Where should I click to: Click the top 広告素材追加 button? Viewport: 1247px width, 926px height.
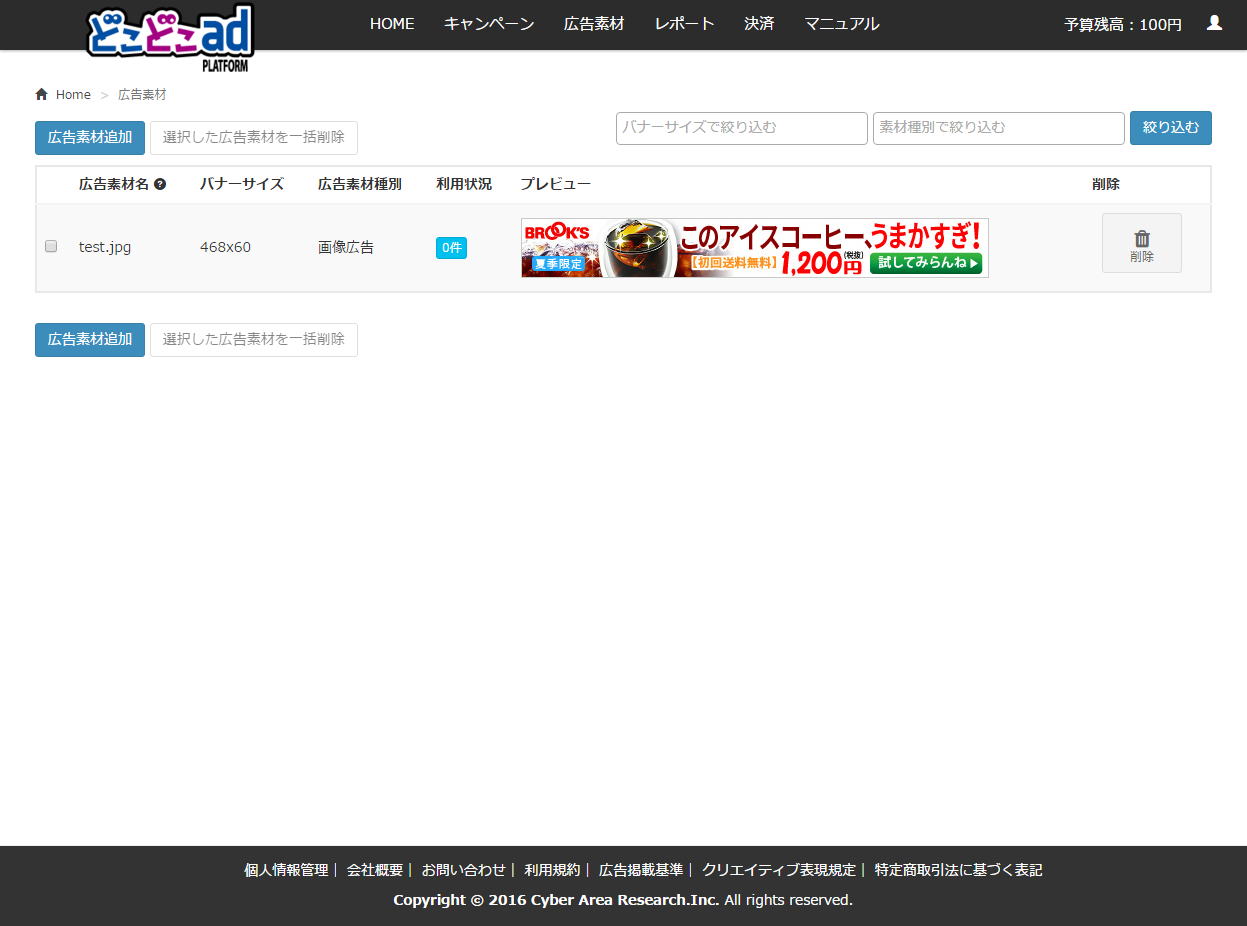point(90,138)
